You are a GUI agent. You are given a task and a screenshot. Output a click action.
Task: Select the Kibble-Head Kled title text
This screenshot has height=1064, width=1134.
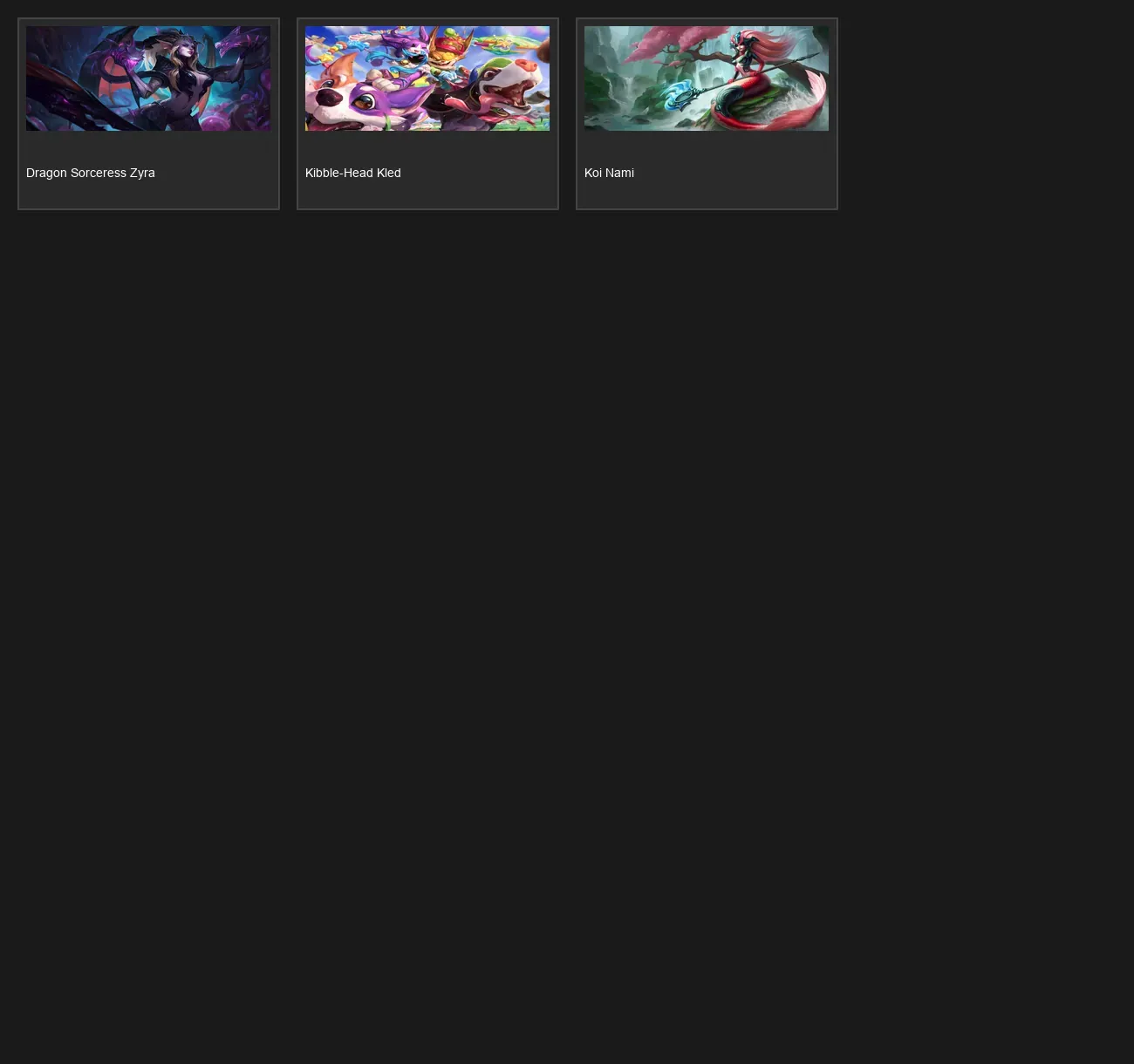(x=353, y=173)
